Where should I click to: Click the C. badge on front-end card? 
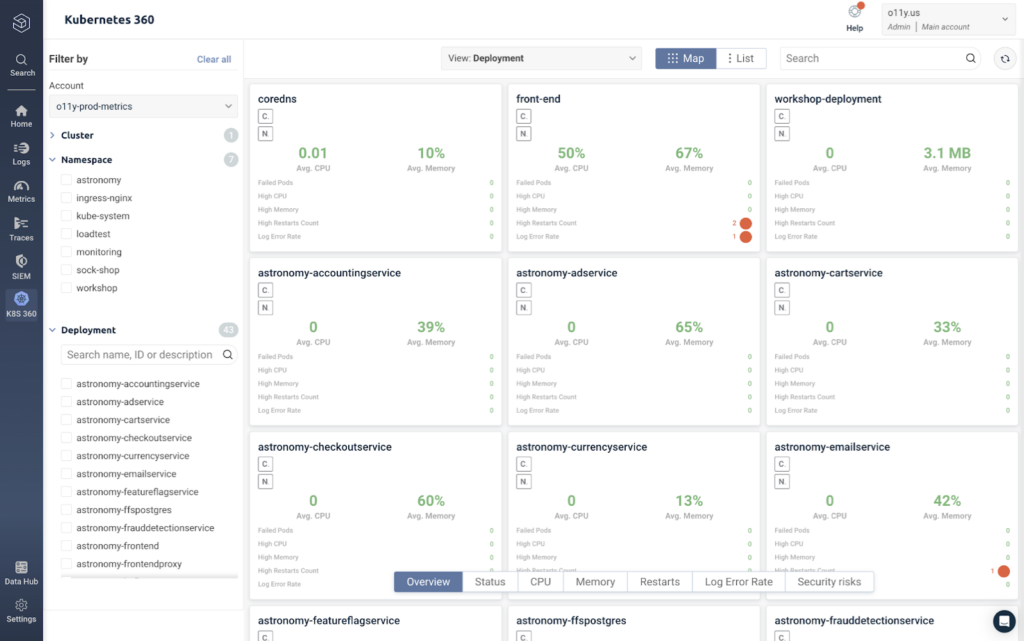coord(524,116)
